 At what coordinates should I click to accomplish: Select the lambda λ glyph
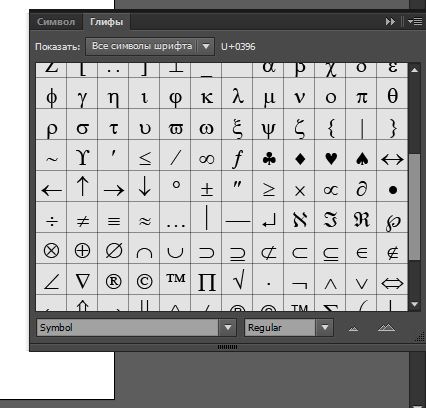tap(238, 94)
